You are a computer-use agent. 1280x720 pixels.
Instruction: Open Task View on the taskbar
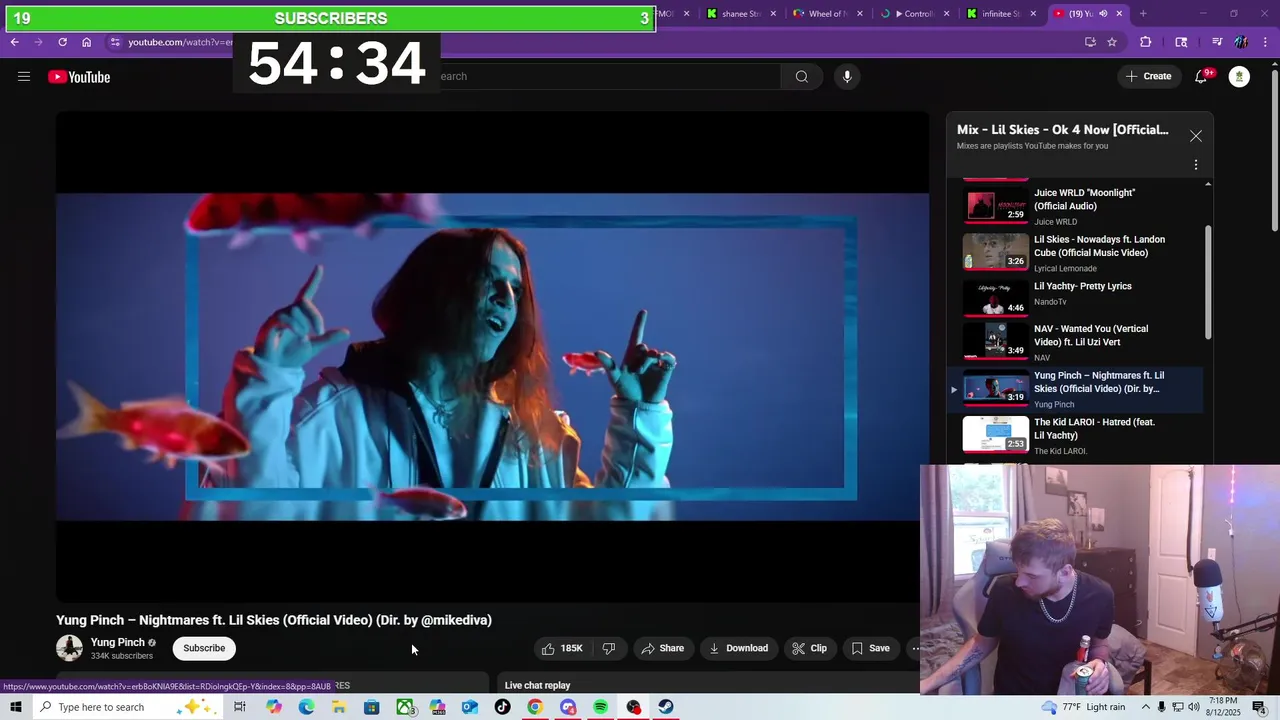tap(240, 707)
